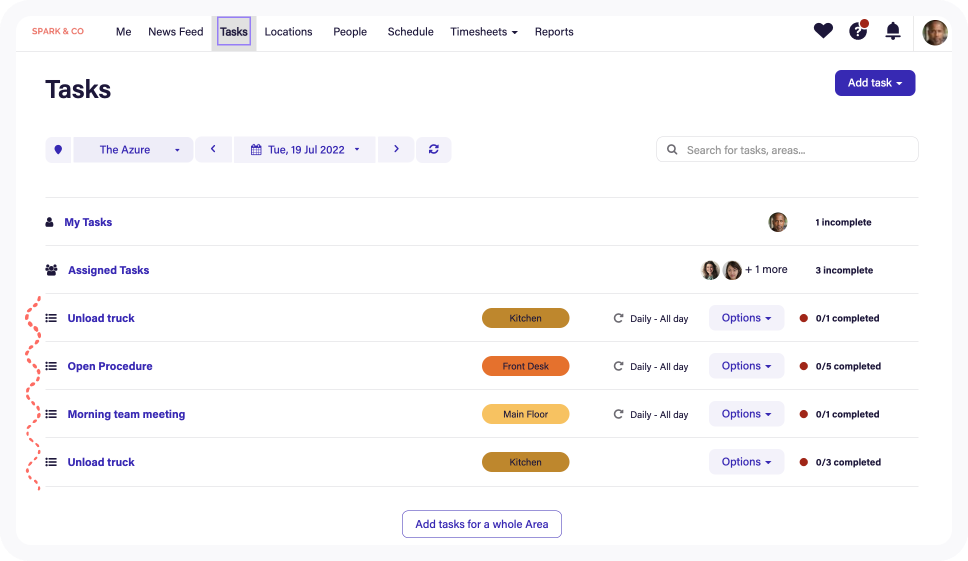This screenshot has height=561, width=968.
Task: Open the Open Procedure task
Action: point(110,367)
